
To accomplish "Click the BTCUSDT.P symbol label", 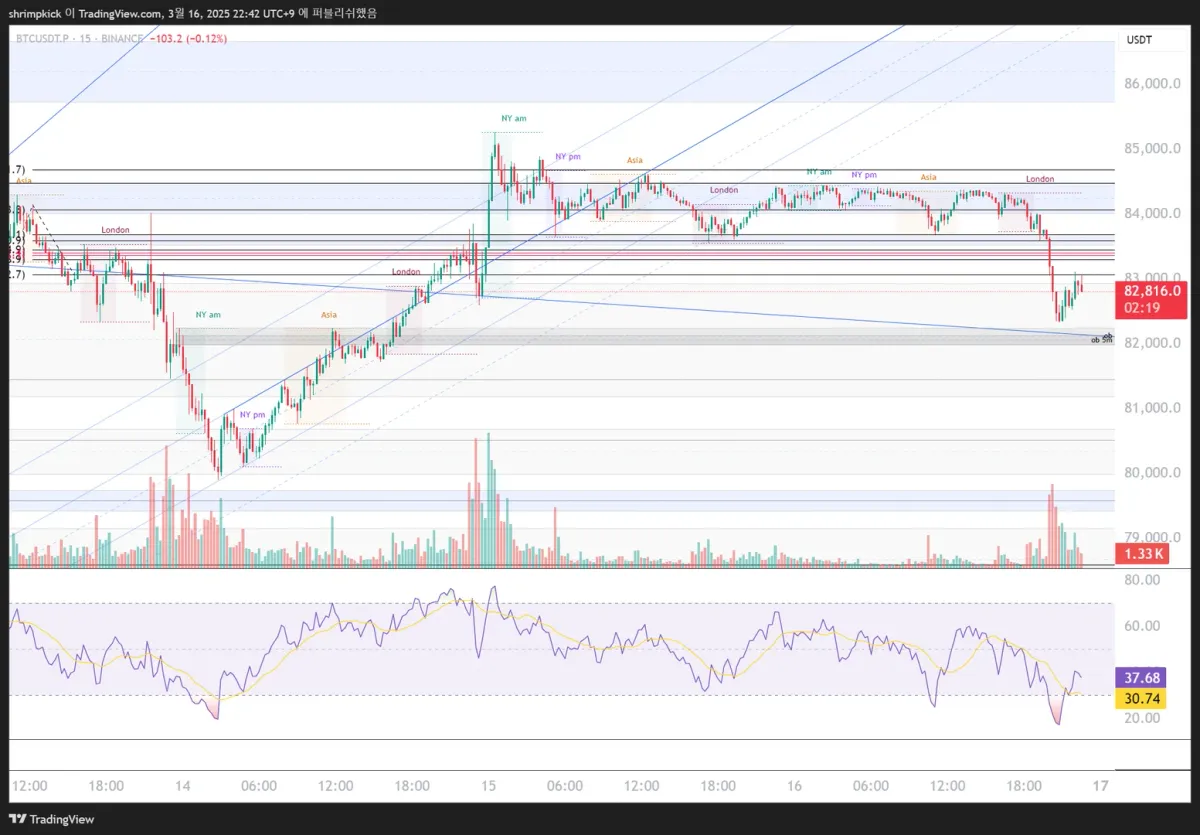I will coord(43,39).
